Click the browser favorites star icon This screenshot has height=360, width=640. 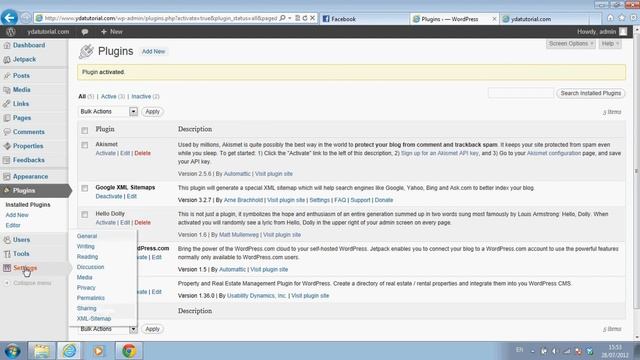coord(622,18)
